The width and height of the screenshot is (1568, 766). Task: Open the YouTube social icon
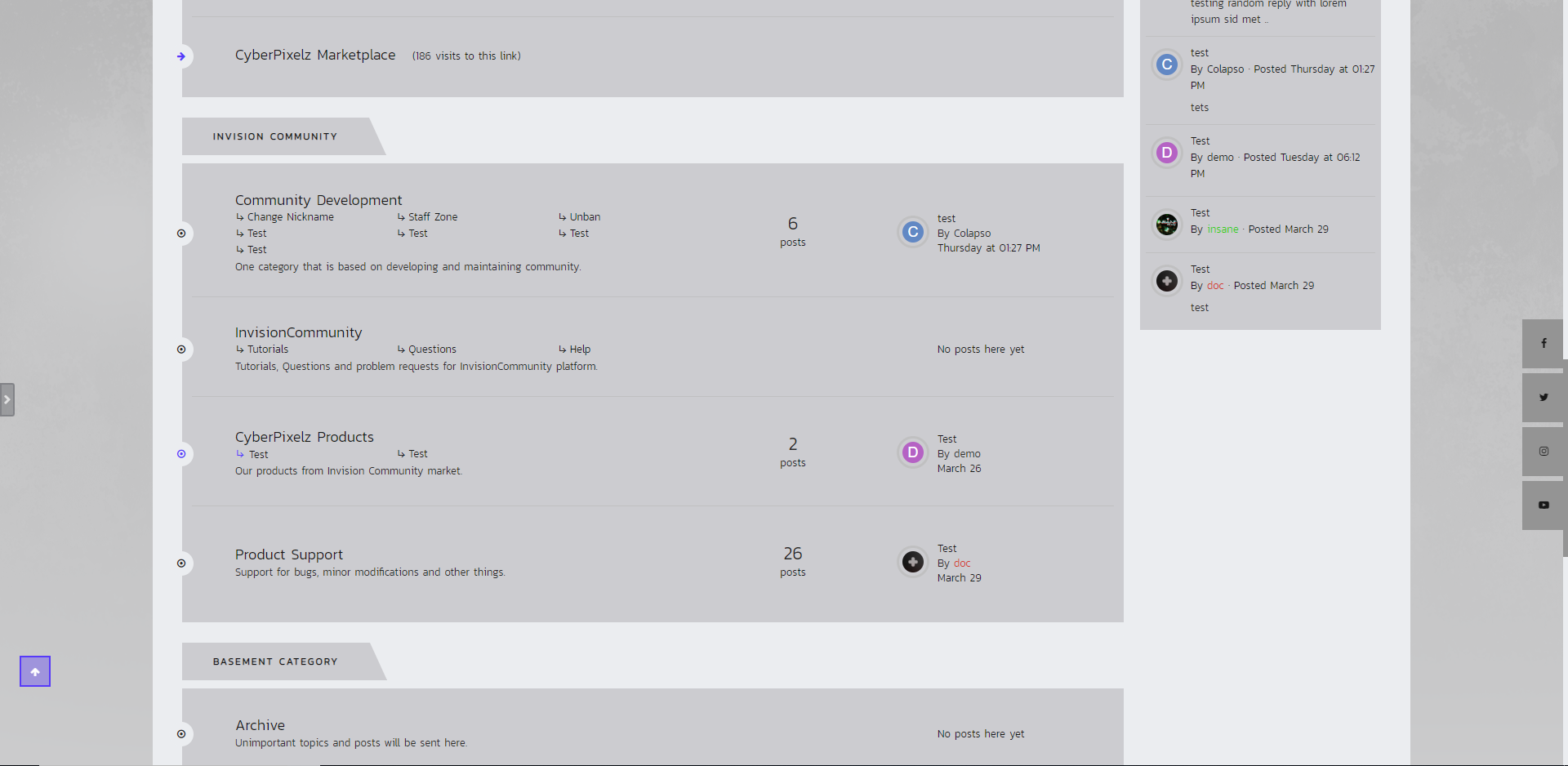pos(1543,505)
